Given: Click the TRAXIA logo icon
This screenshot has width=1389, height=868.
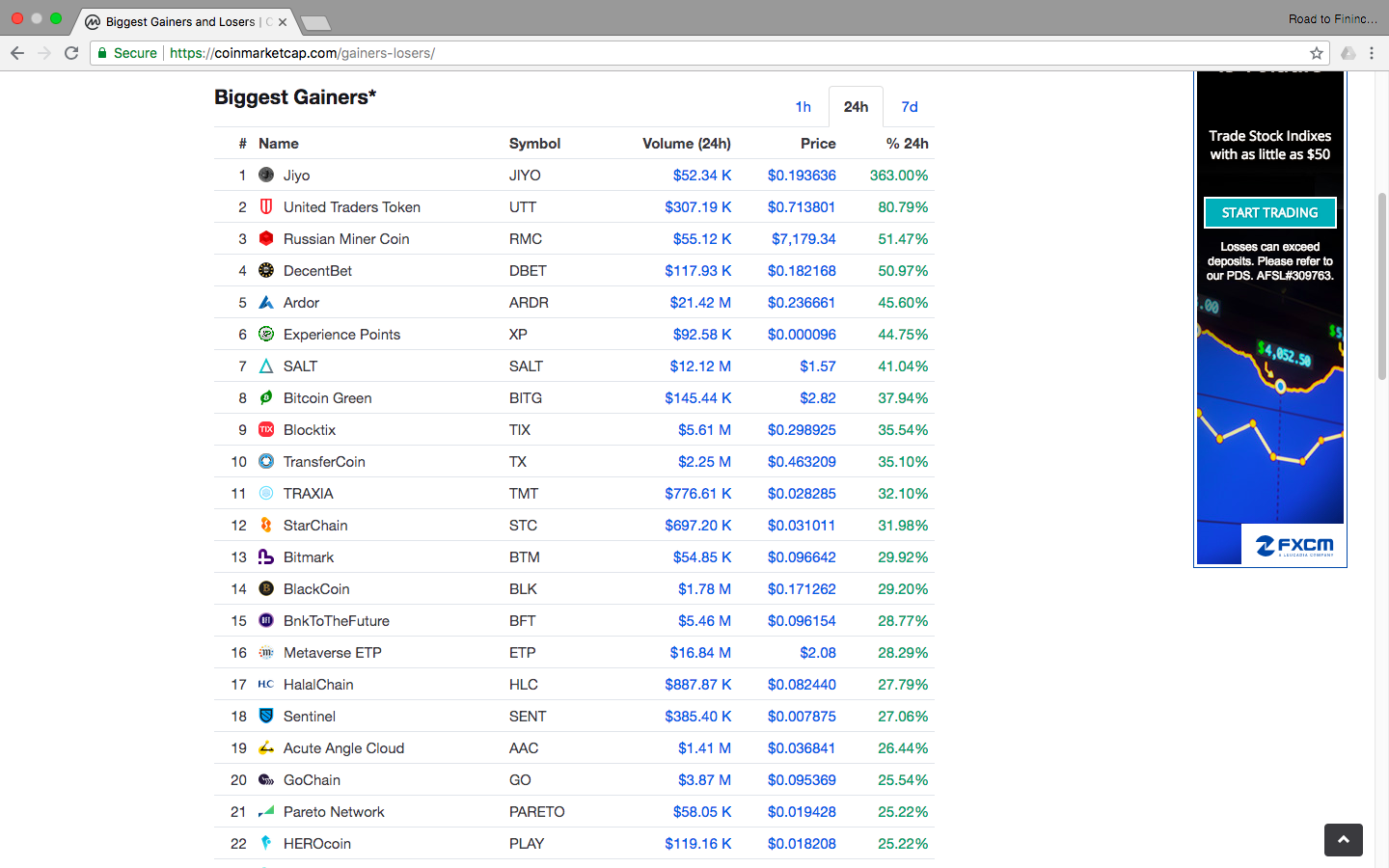Looking at the screenshot, I should click(266, 493).
